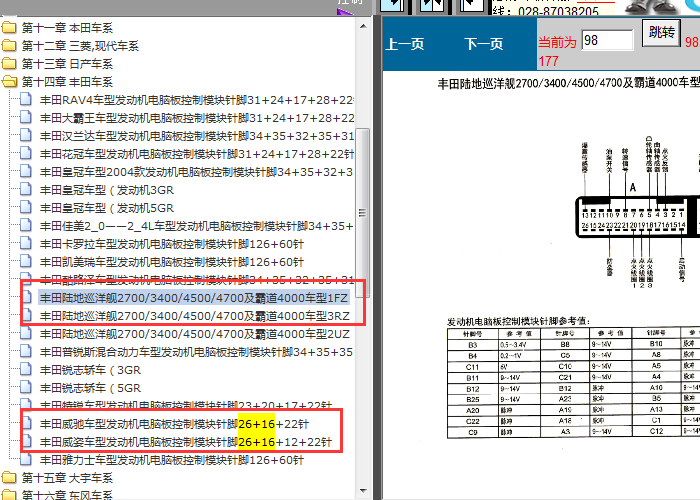This screenshot has height=500, width=700.
Task: Go to previous page with 上一页
Action: (x=404, y=44)
